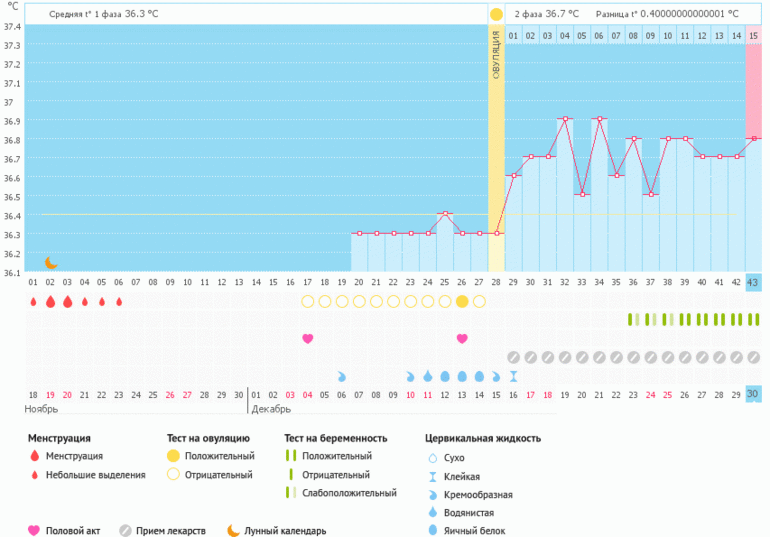Select the 36.9 temperature point on day 32
This screenshot has height=537, width=770.
click(565, 119)
